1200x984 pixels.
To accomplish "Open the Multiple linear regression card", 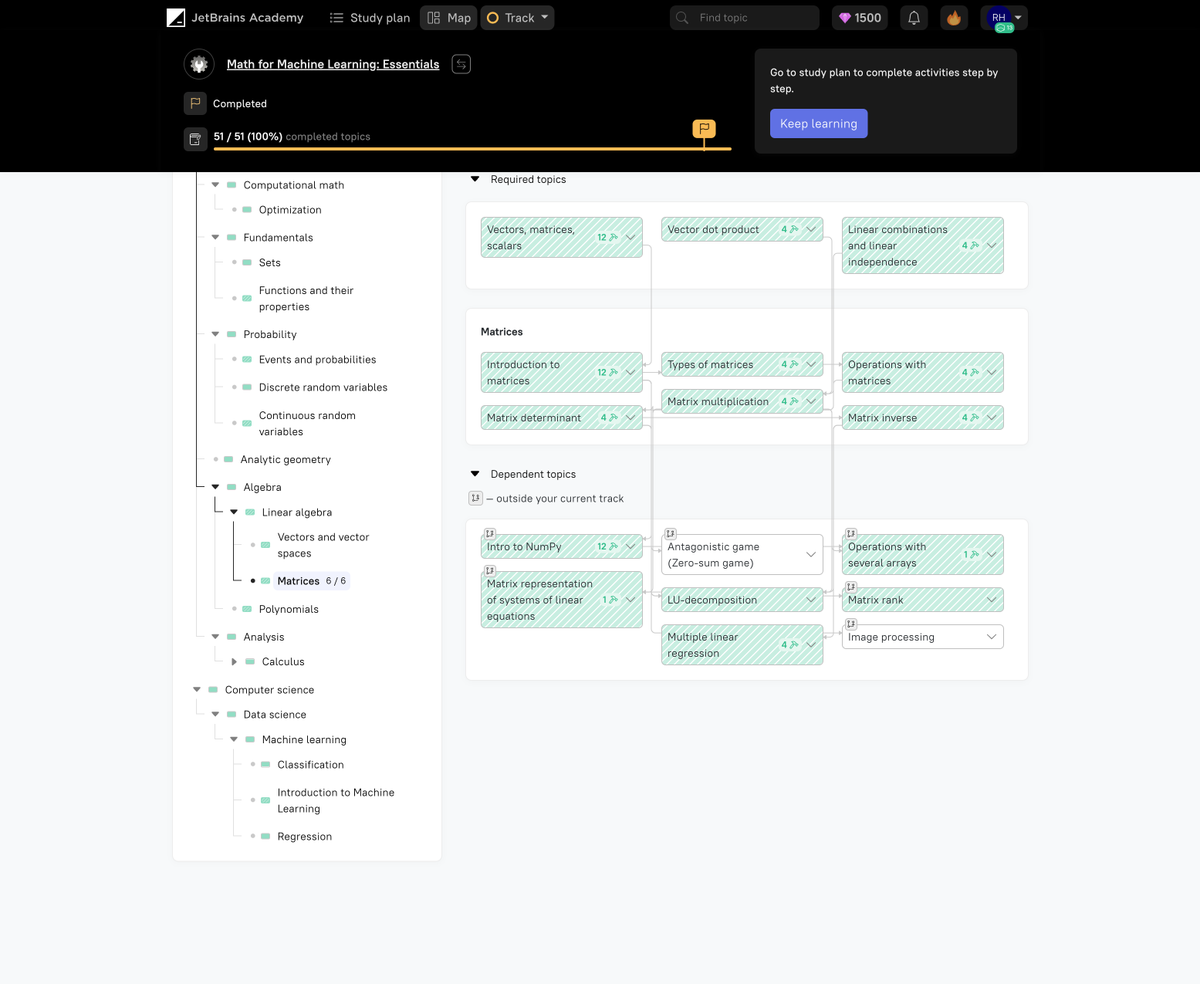I will tap(742, 645).
